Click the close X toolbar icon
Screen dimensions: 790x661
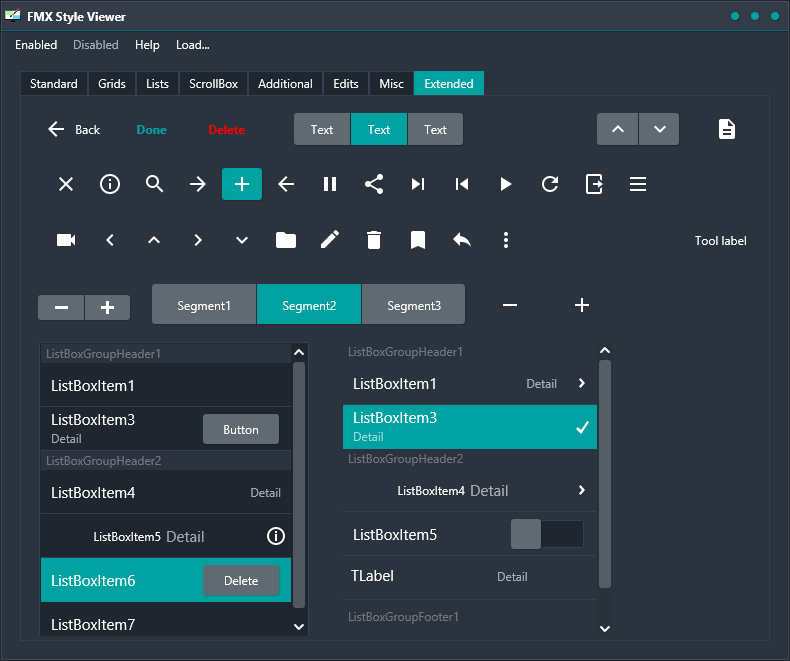pyautogui.click(x=66, y=184)
